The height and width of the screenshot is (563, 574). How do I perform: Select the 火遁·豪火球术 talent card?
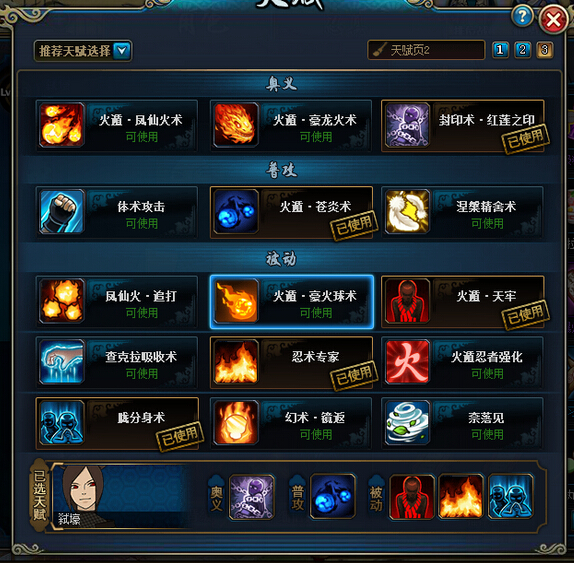pos(292,302)
